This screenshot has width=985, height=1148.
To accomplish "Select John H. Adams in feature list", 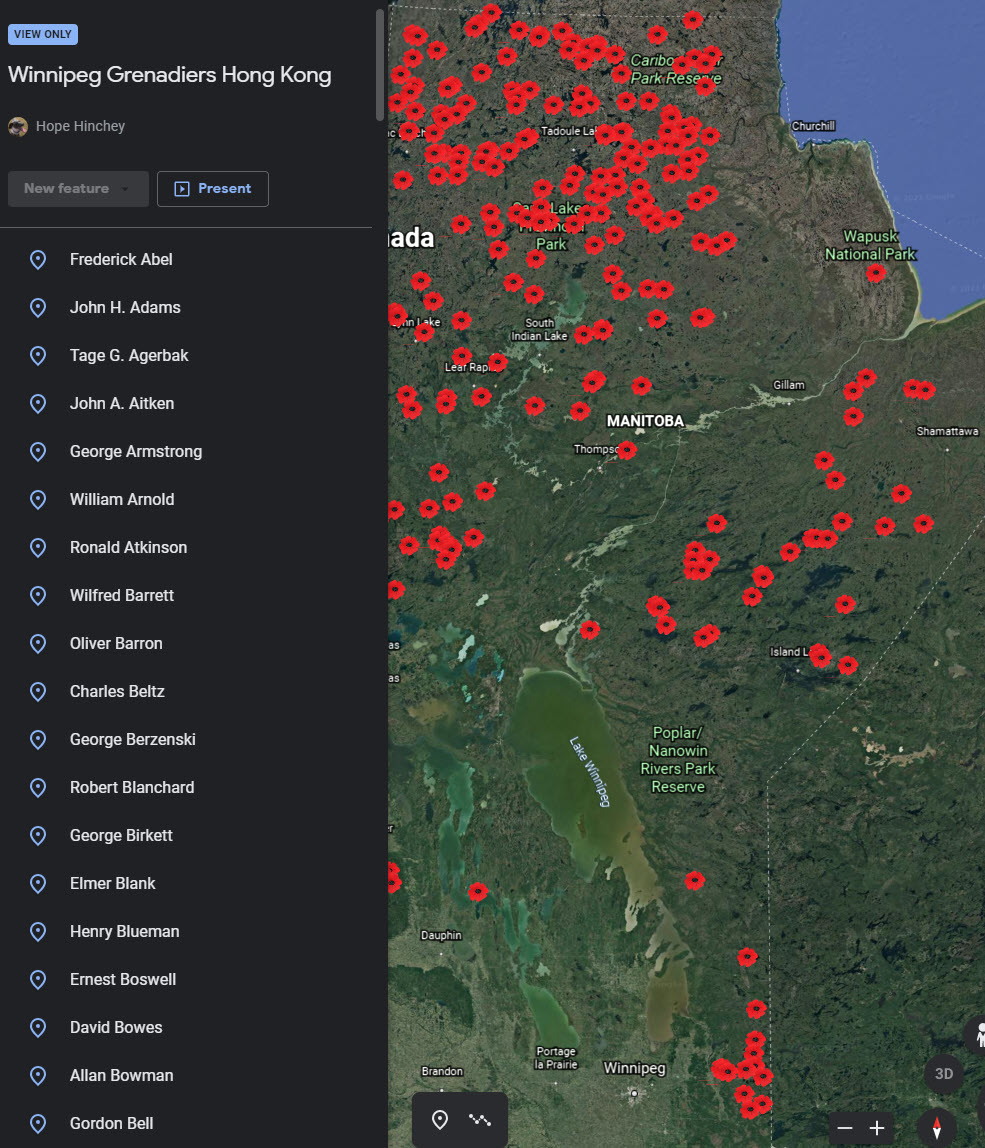I will click(x=125, y=308).
